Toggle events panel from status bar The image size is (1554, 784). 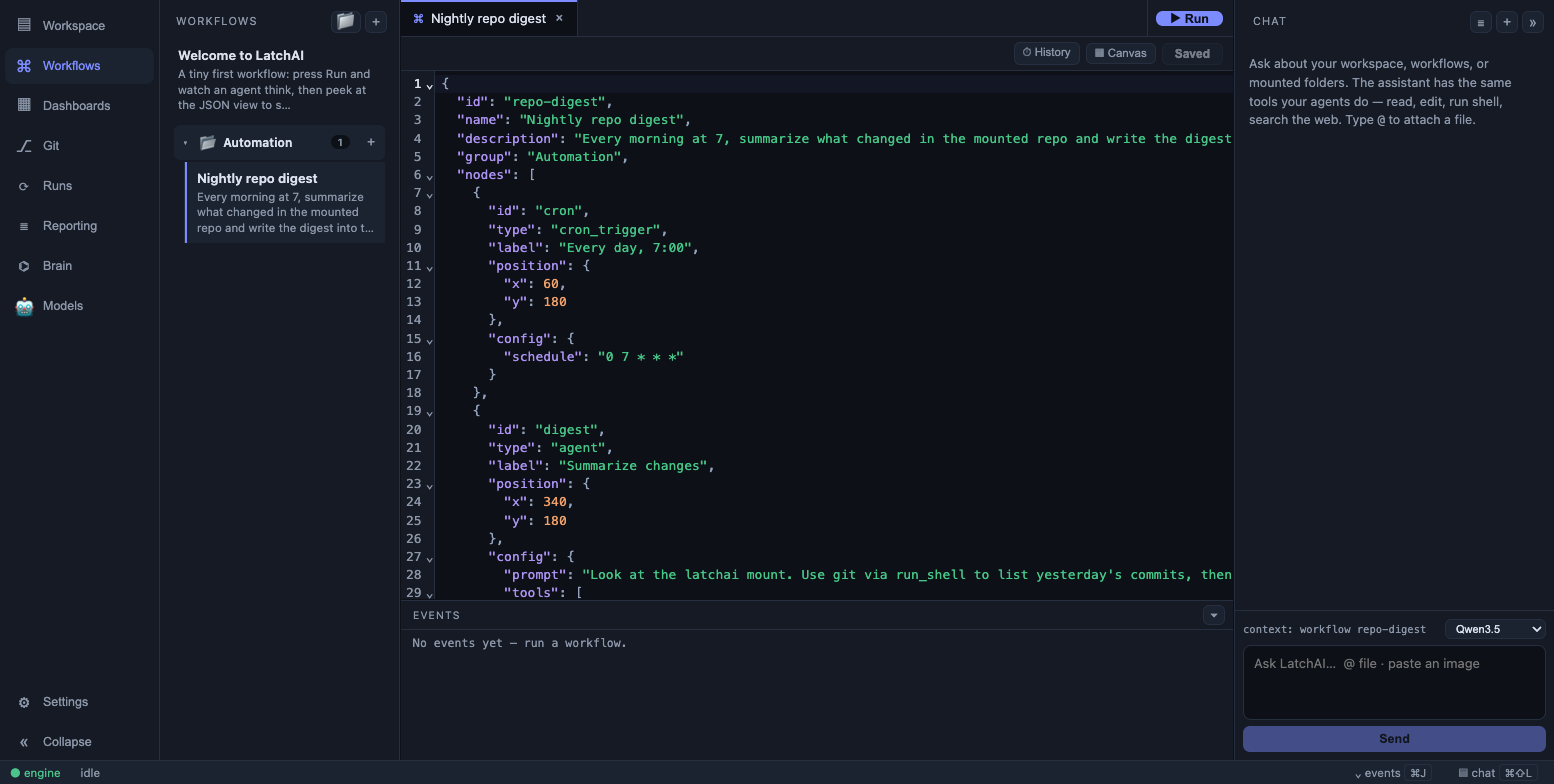pyautogui.click(x=1392, y=773)
